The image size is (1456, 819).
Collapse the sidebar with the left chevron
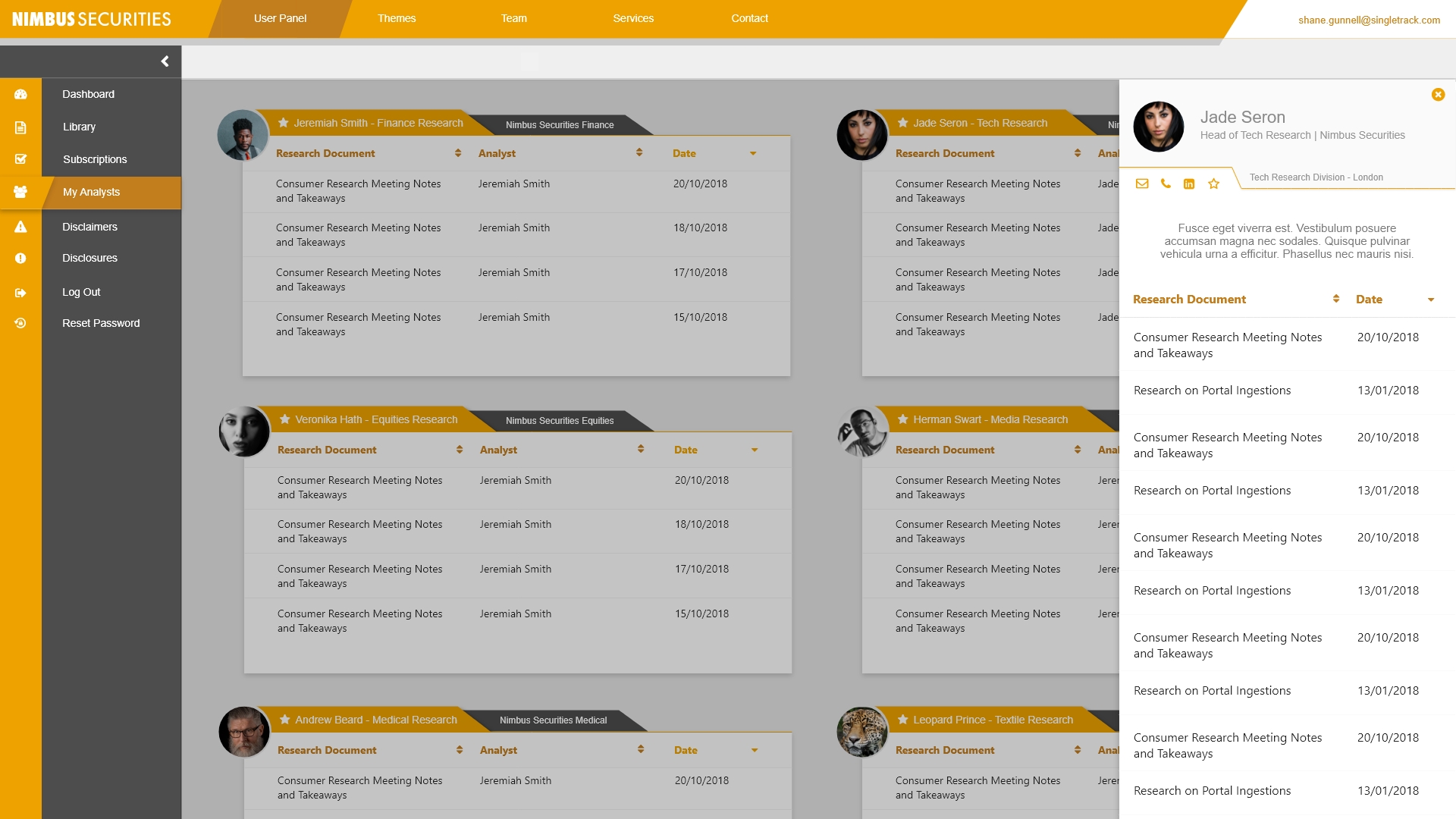[165, 61]
